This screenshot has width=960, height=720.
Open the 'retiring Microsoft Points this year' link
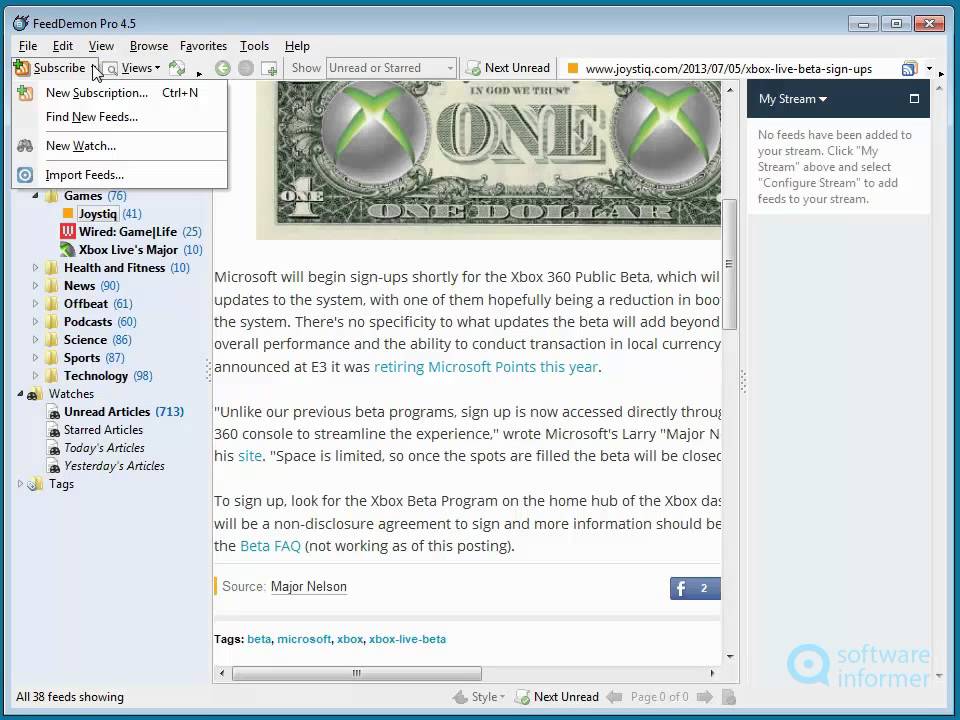[x=486, y=367]
